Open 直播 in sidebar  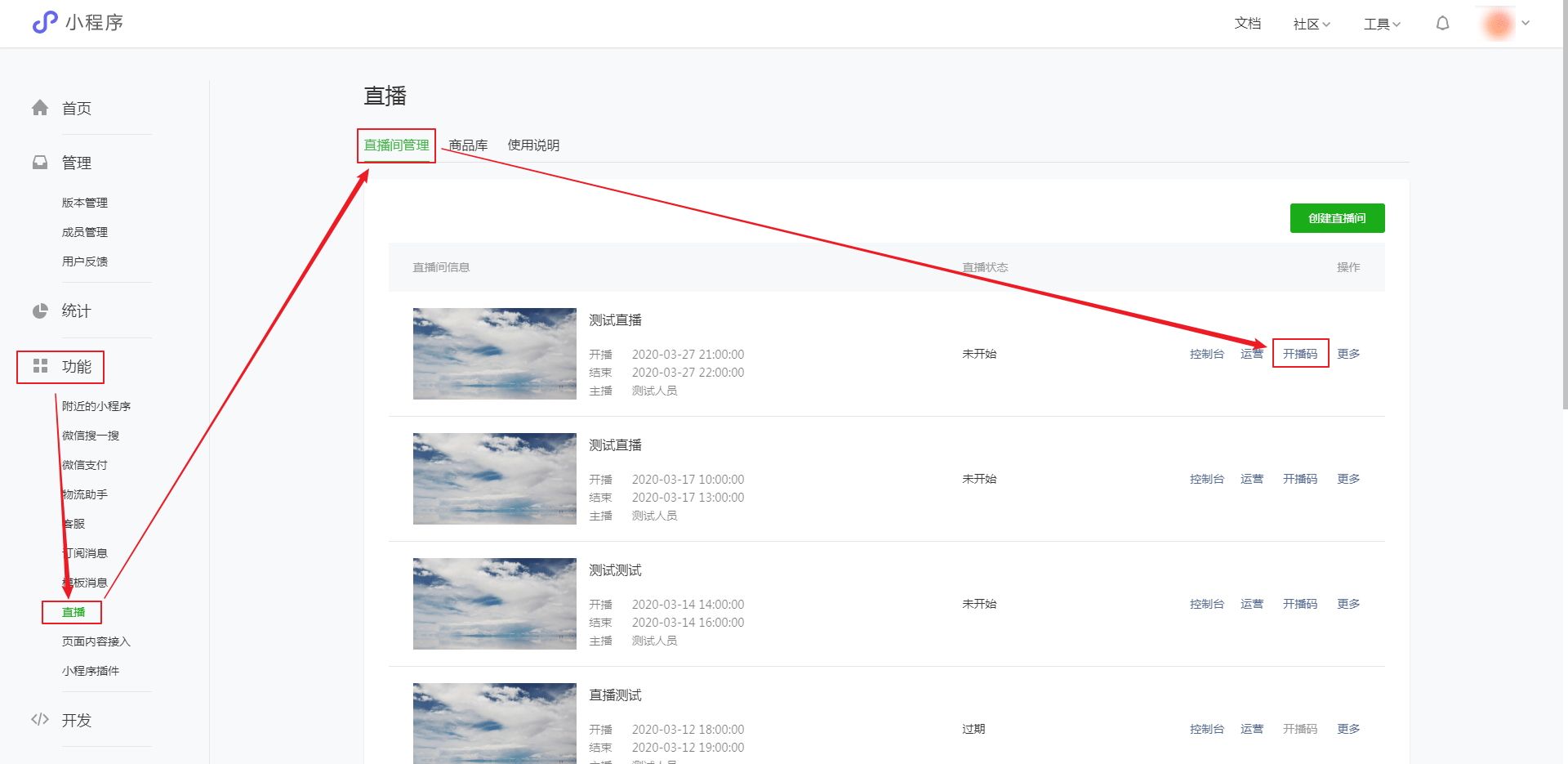tap(73, 612)
